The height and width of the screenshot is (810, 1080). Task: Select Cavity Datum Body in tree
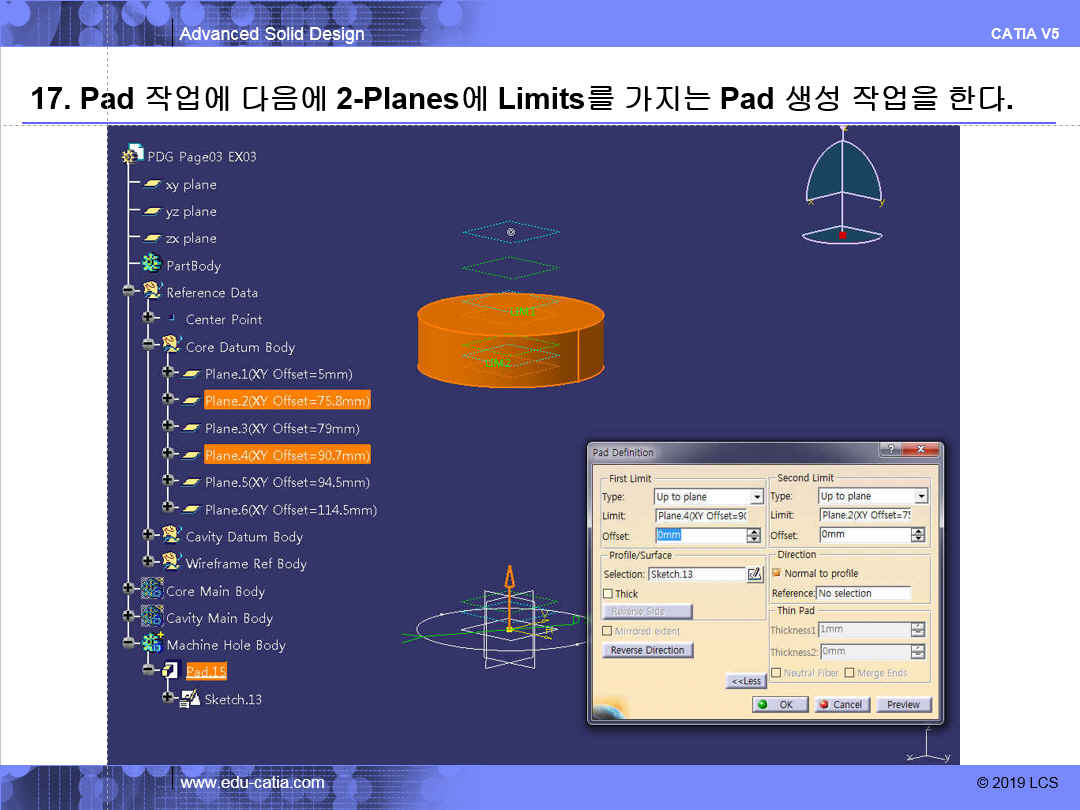(244, 537)
